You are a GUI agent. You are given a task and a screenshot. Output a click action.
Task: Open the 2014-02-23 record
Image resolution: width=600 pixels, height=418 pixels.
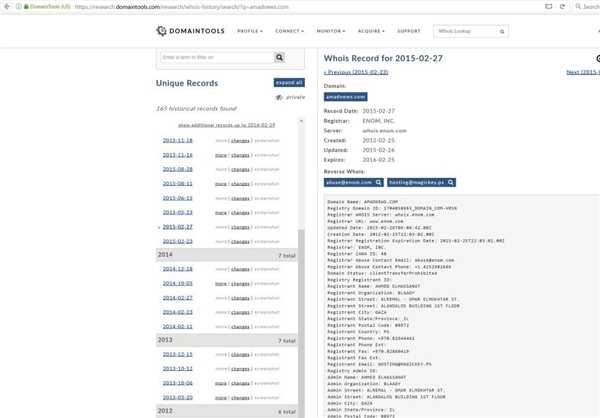click(x=178, y=312)
